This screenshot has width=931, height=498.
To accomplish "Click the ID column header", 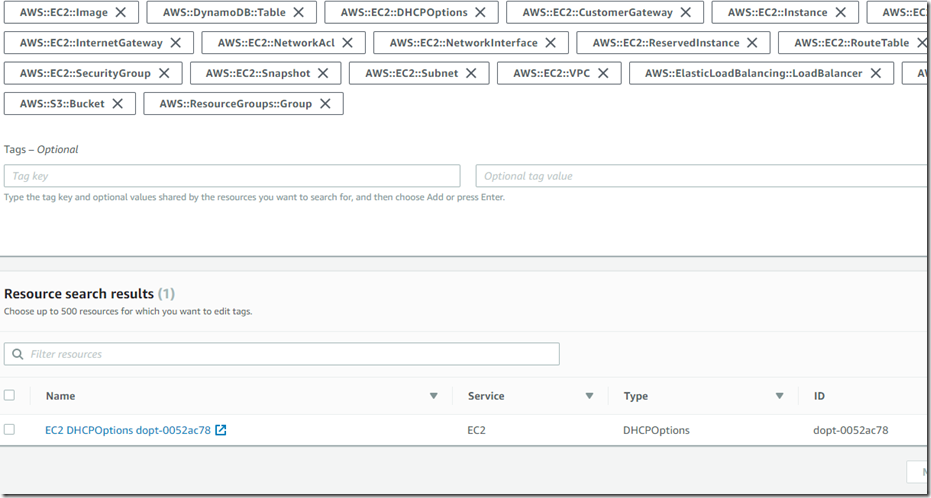I will coord(819,396).
